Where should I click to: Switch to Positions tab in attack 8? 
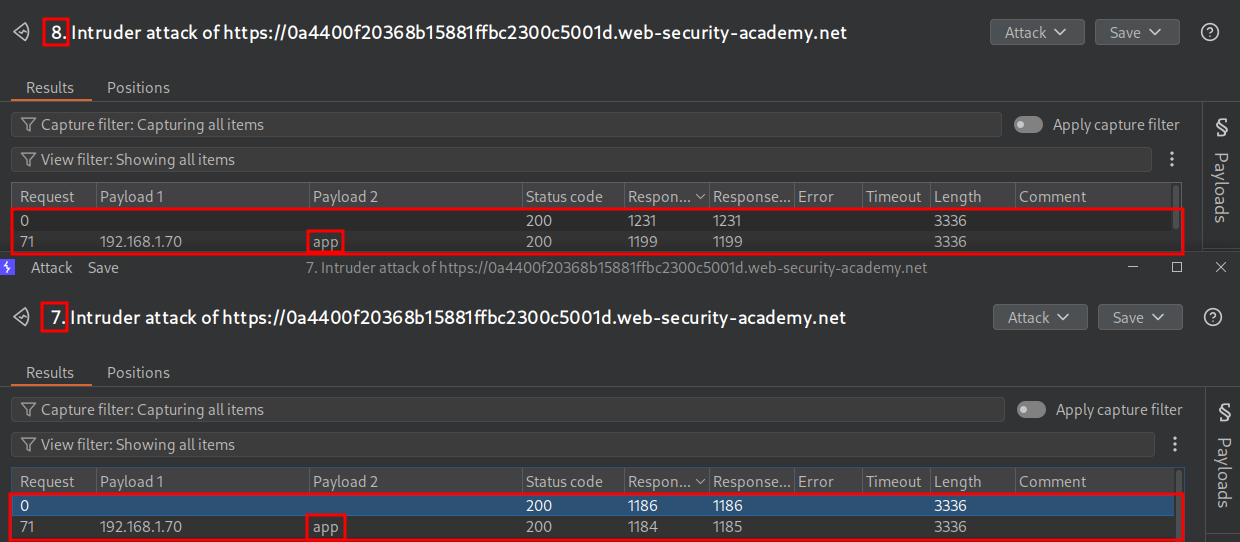coord(138,88)
